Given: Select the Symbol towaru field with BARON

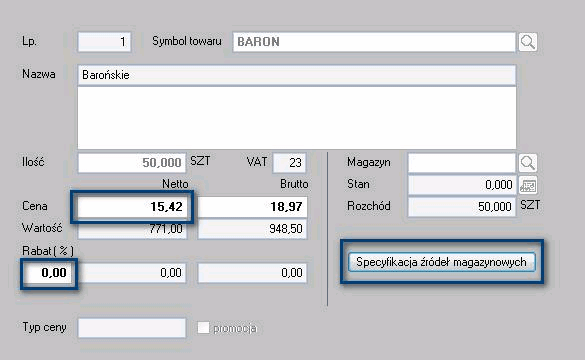Looking at the screenshot, I should tap(374, 42).
